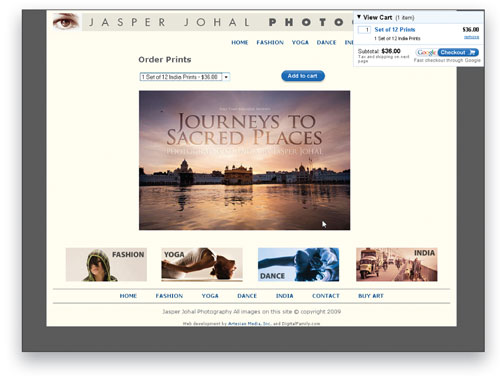Open the India gallery thumbnail
The image size is (500, 376).
click(x=397, y=264)
